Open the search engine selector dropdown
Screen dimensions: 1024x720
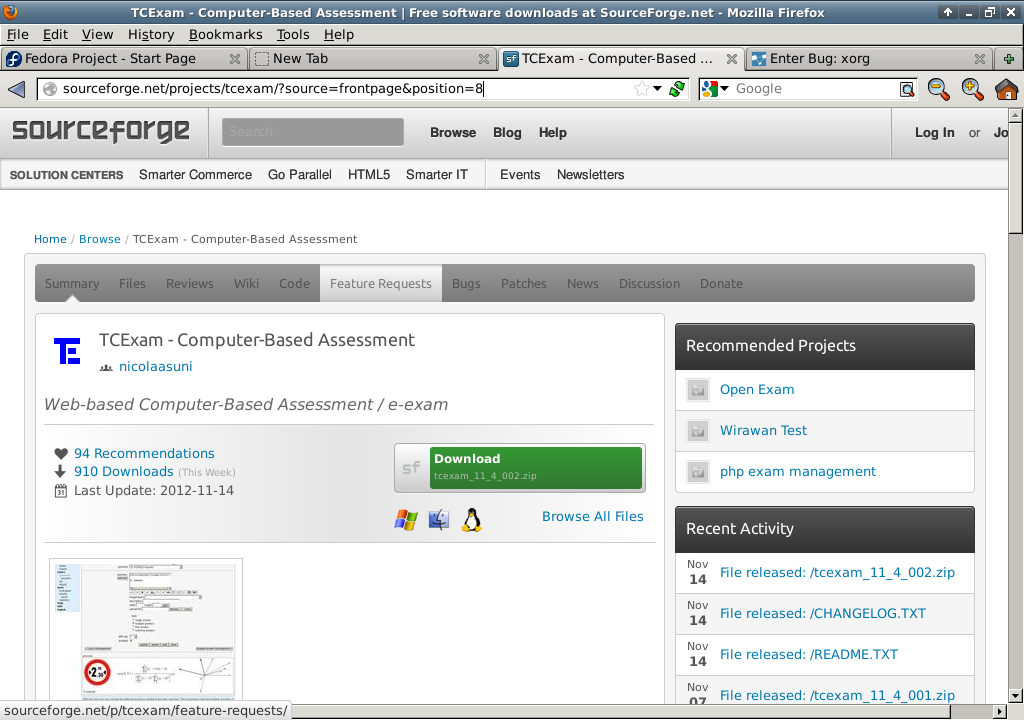[x=716, y=89]
